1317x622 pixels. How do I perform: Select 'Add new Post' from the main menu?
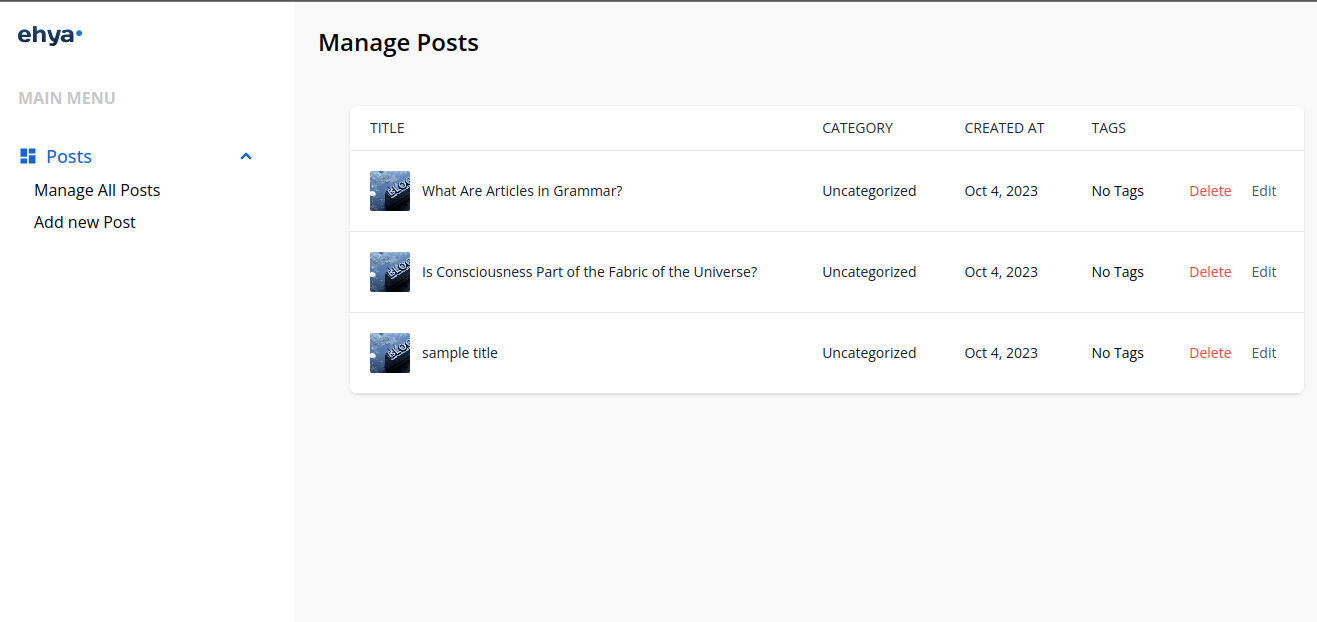point(84,222)
